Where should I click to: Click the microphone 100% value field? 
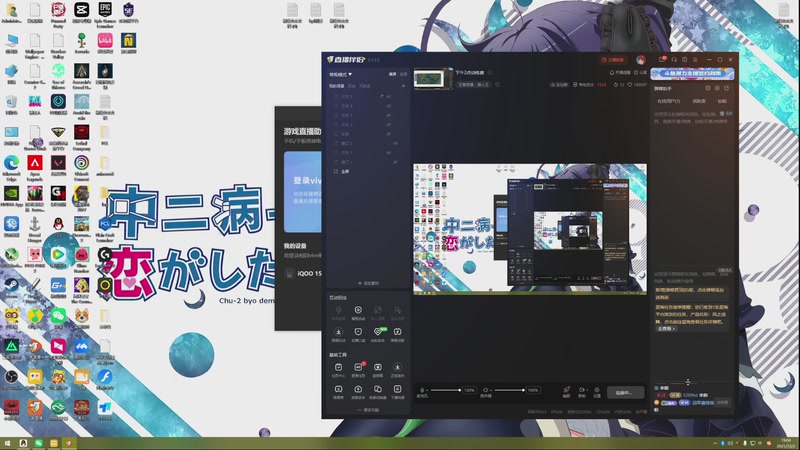point(469,390)
